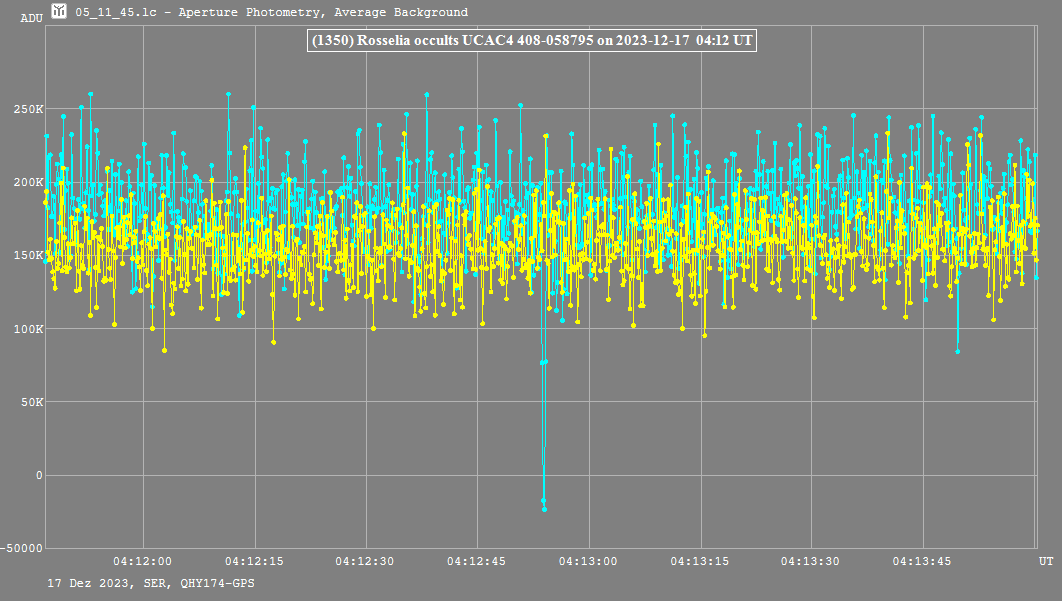Select the 04:12:30 time tick label
The width and height of the screenshot is (1062, 601).
(364, 562)
